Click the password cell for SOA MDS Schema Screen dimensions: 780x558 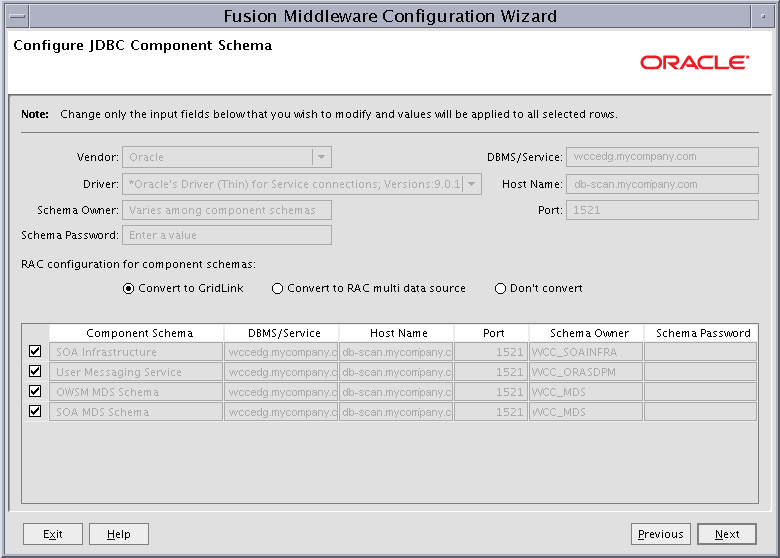(700, 411)
